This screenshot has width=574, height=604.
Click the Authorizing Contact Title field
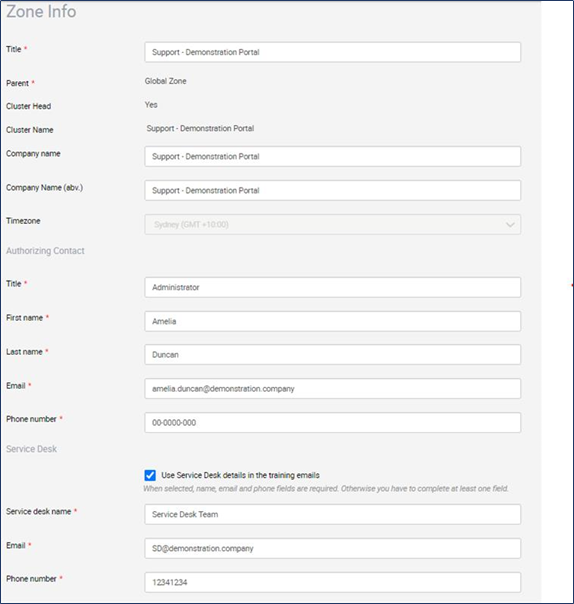click(332, 287)
